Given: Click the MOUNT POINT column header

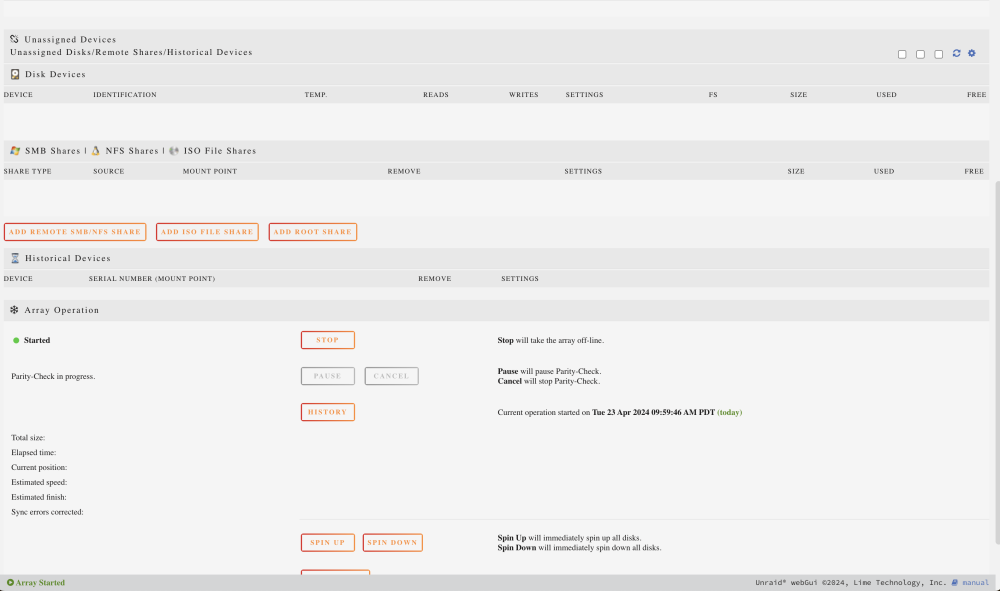Looking at the screenshot, I should 210,171.
